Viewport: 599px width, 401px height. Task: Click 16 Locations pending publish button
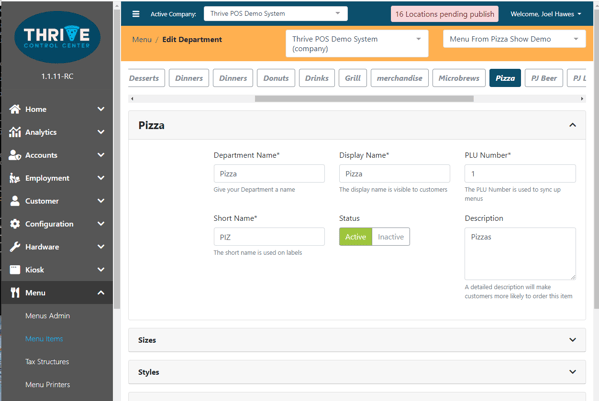(x=445, y=14)
